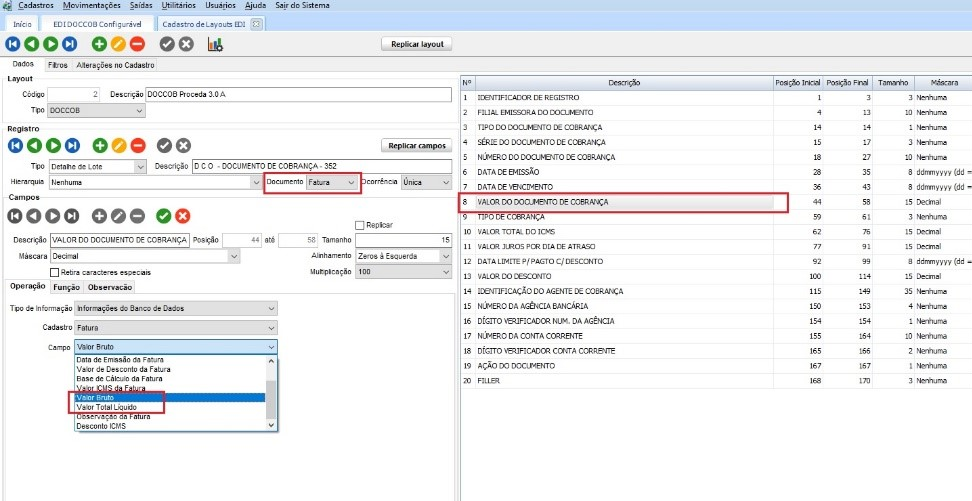Enable the Replicar checkbox
Image resolution: width=972 pixels, height=501 pixels.
(x=360, y=225)
